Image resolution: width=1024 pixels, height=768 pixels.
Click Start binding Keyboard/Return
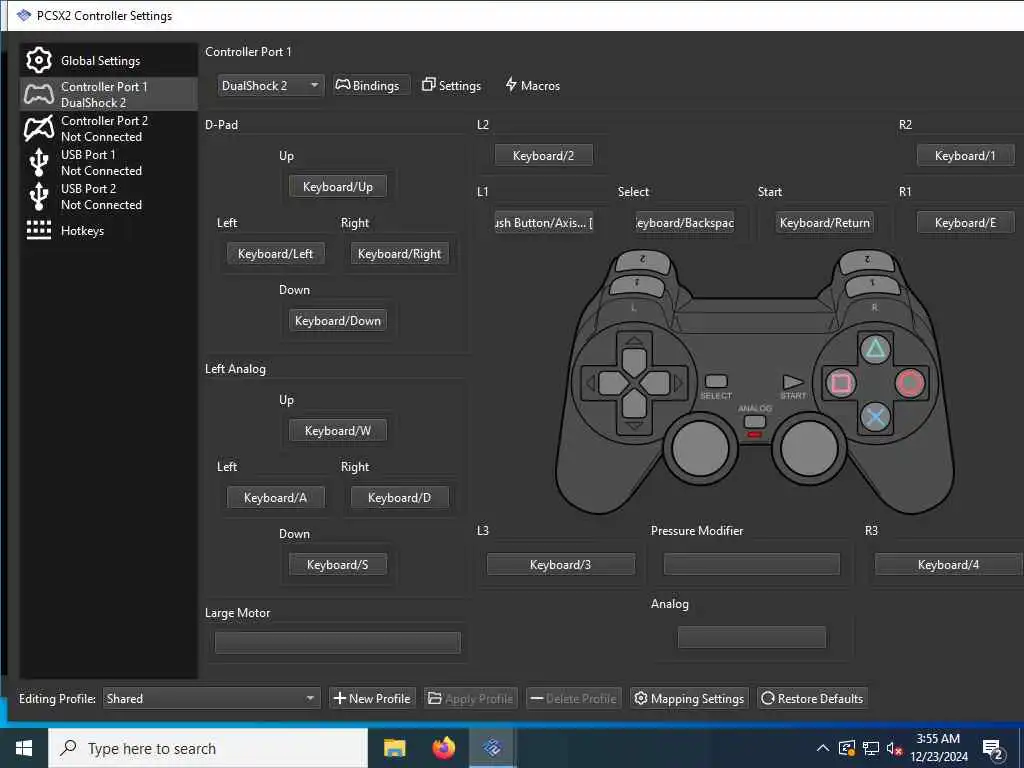click(825, 223)
